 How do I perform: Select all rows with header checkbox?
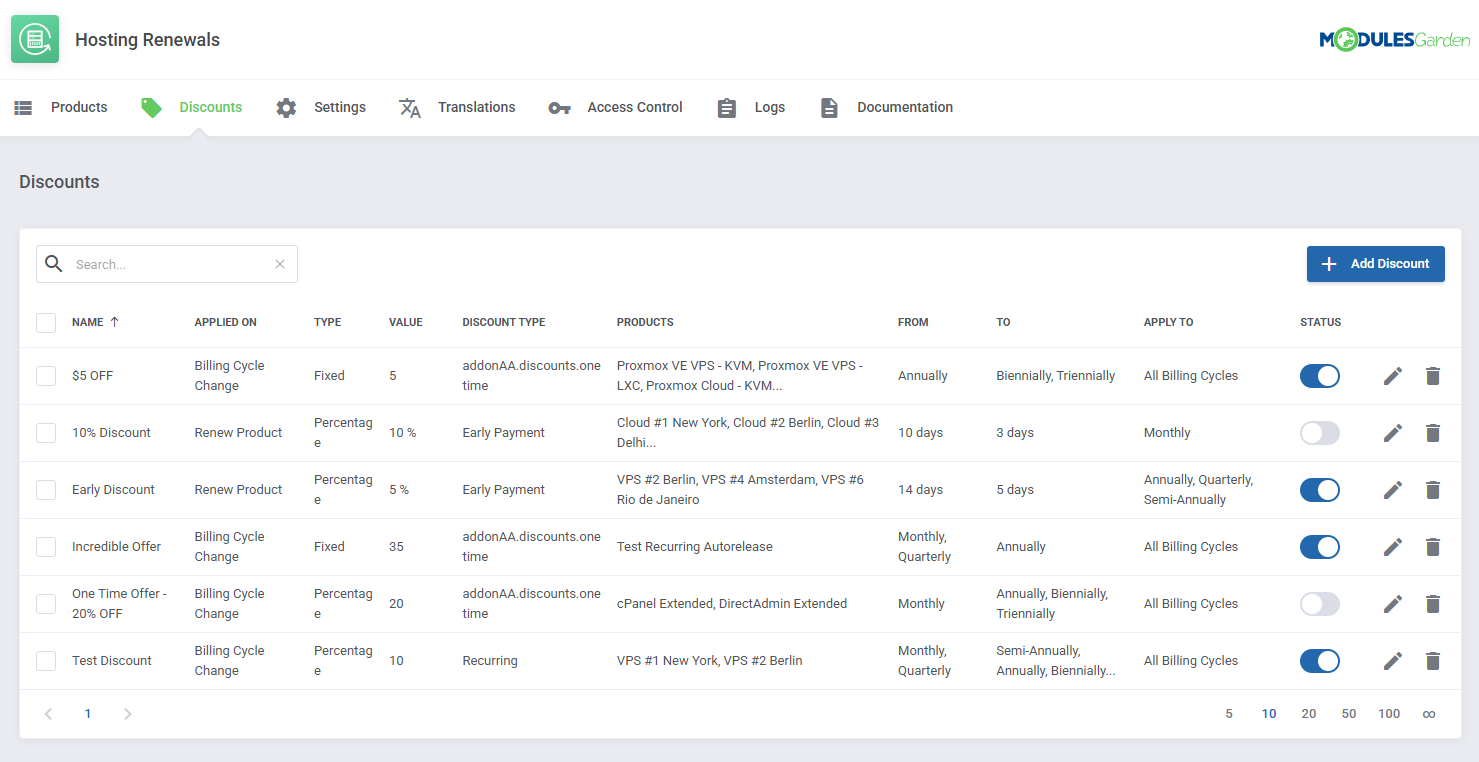click(x=46, y=323)
